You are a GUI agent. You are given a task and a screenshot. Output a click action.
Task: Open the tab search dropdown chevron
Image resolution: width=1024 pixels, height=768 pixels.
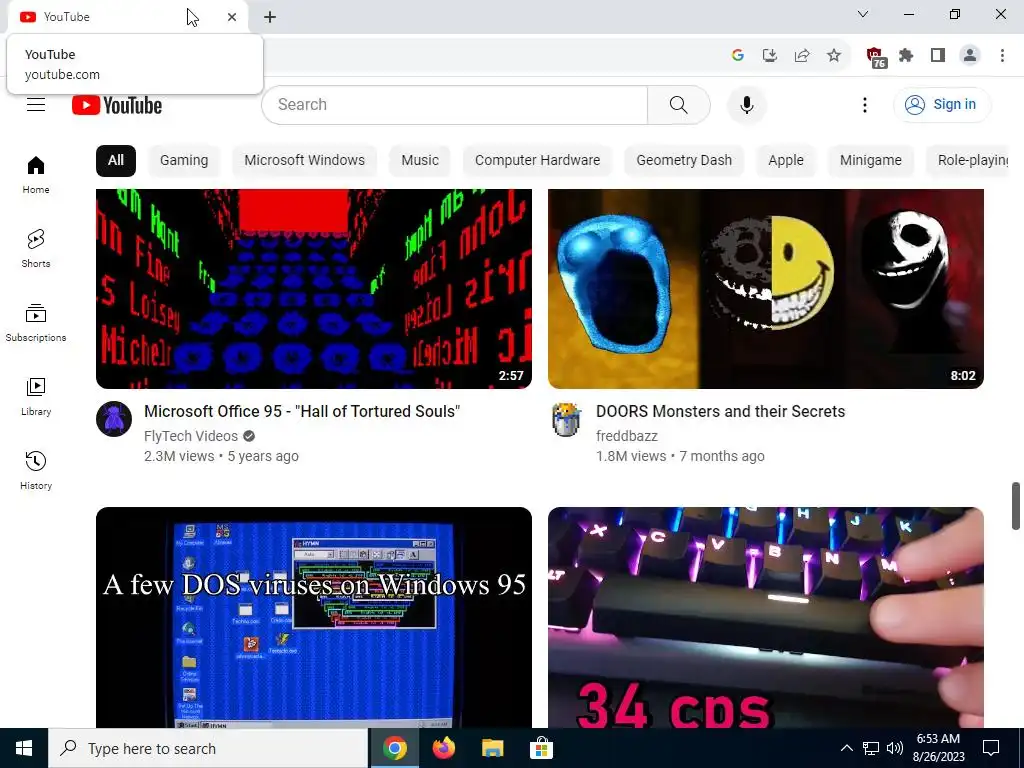pyautogui.click(x=863, y=14)
